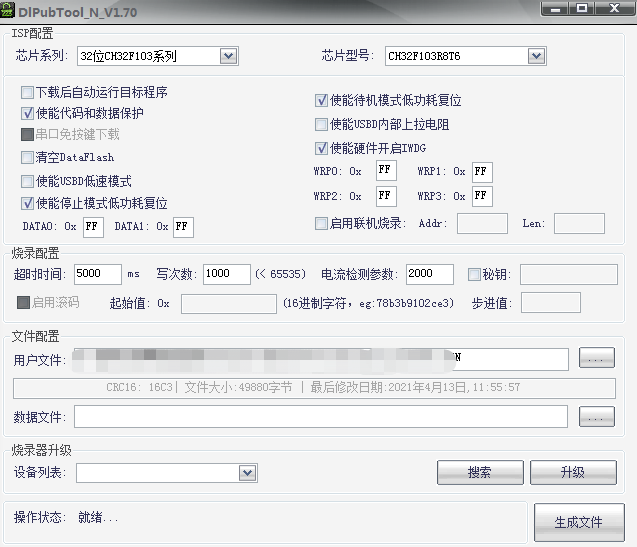Browse for user file with '...' button

coord(596,358)
